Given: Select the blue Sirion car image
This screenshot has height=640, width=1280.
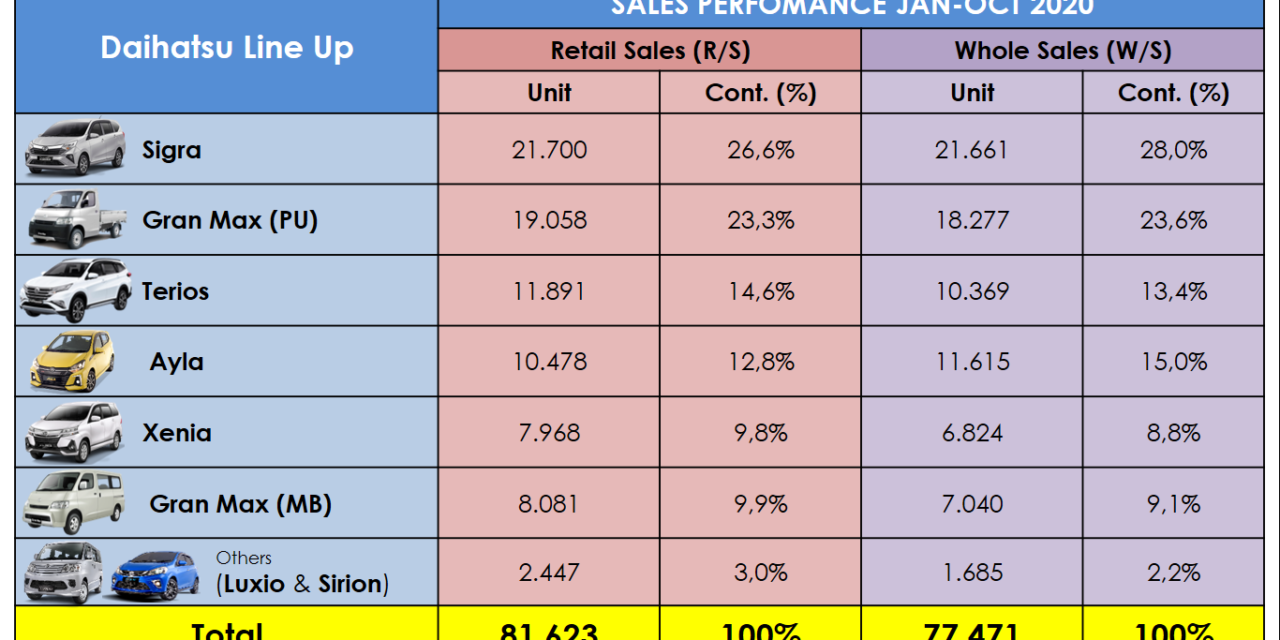Looking at the screenshot, I should click(155, 574).
